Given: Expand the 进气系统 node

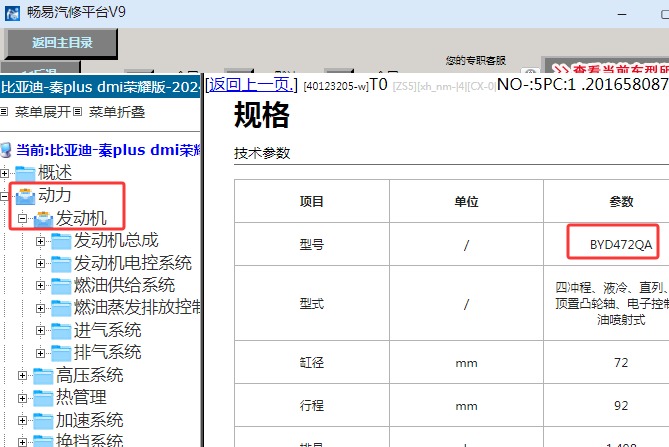Looking at the screenshot, I should coord(41,331).
